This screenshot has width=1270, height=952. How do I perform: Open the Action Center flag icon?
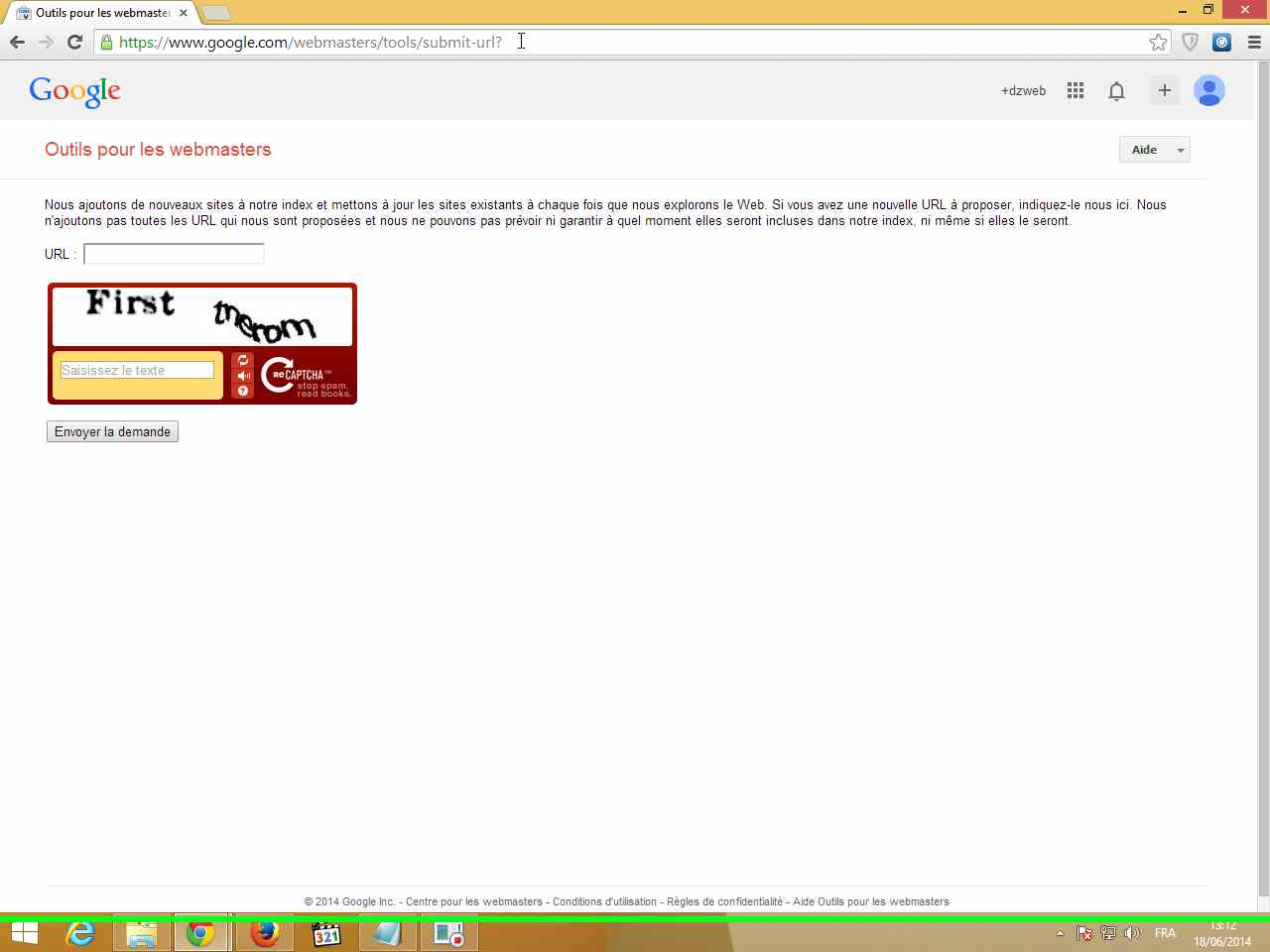click(1084, 933)
